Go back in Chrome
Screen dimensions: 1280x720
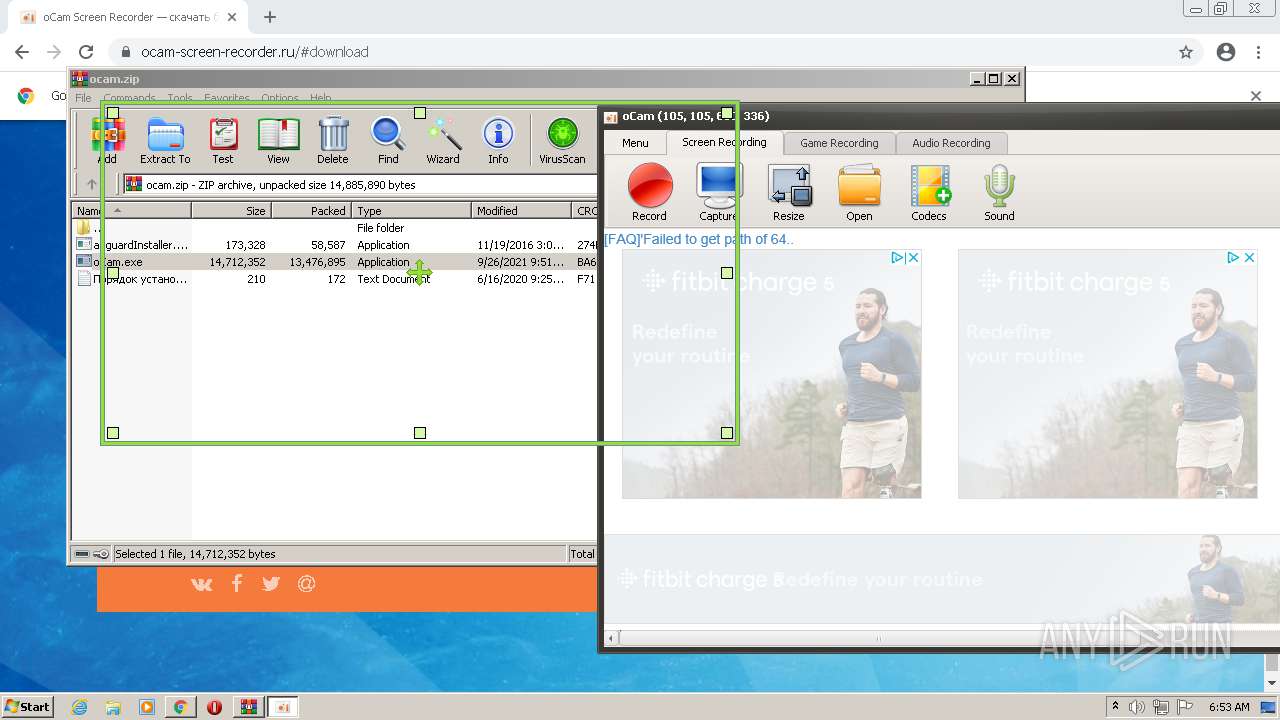coord(22,52)
